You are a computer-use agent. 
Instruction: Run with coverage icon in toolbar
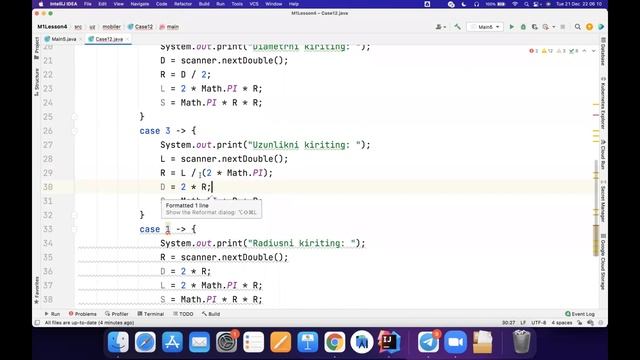tap(534, 27)
